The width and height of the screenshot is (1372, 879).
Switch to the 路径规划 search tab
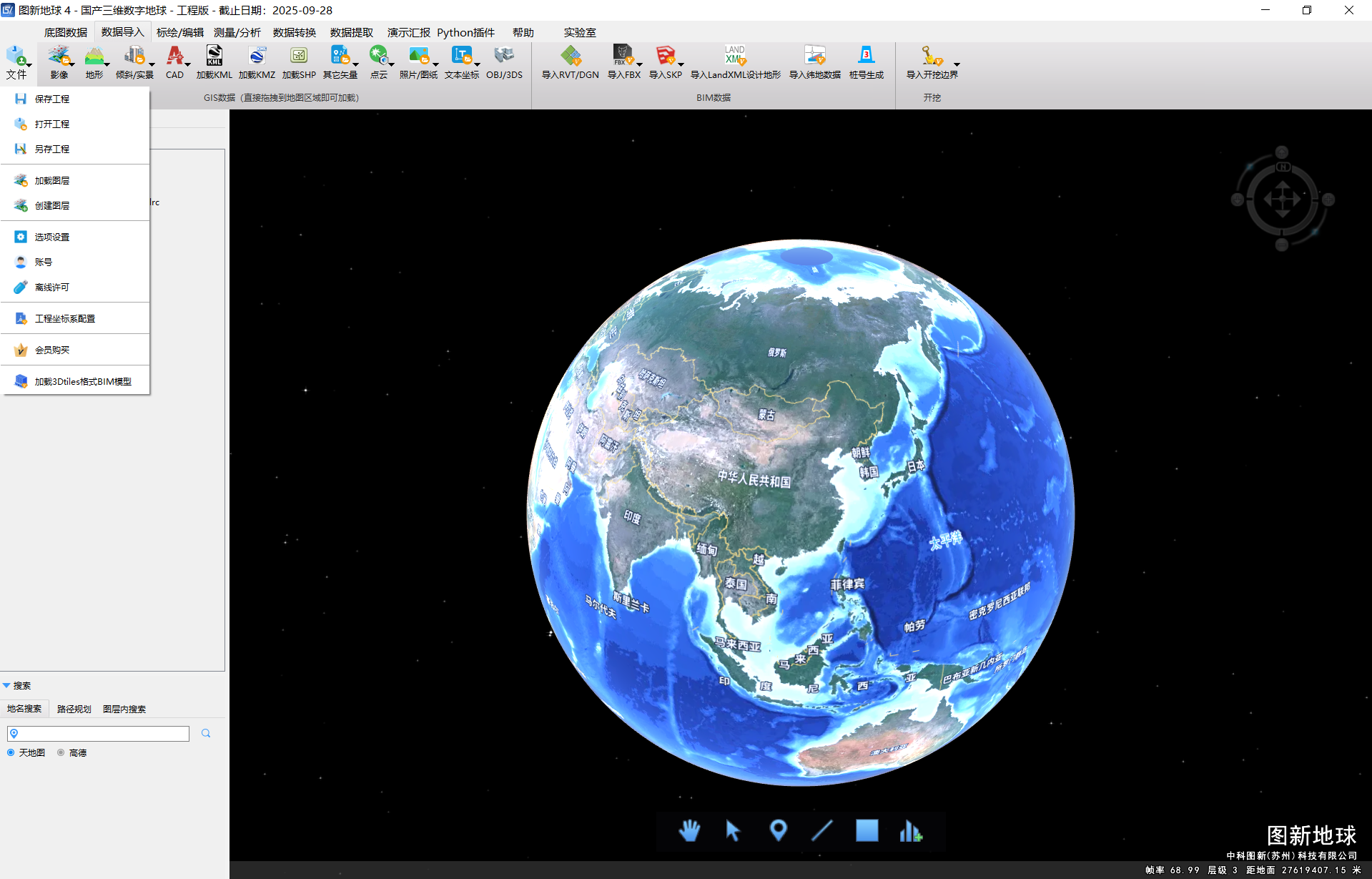[74, 709]
